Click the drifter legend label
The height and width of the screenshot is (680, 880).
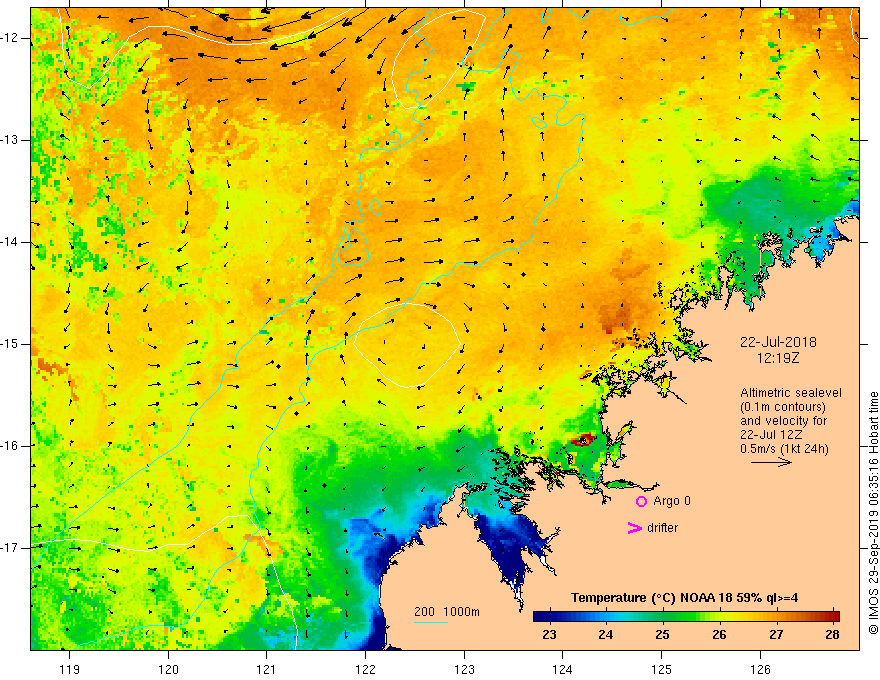662,528
